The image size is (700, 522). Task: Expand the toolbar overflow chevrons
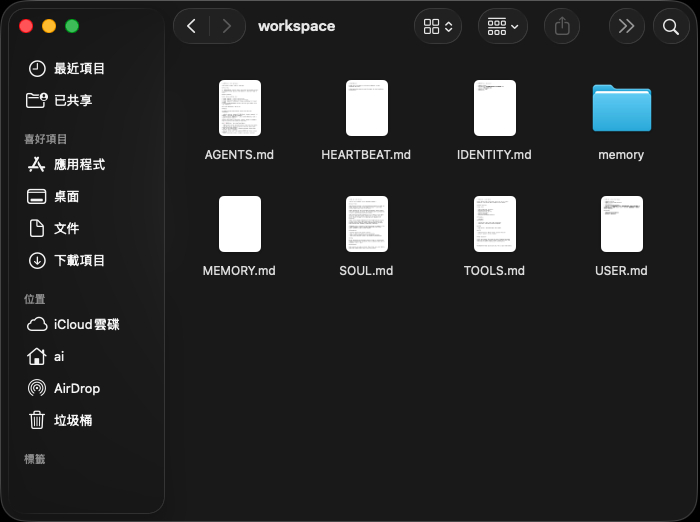click(626, 26)
